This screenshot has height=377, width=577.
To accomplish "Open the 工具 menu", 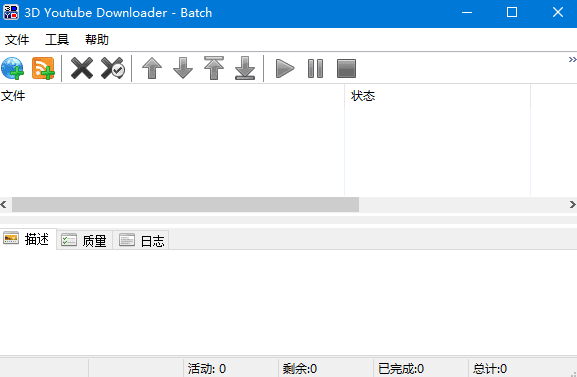I will tap(57, 39).
